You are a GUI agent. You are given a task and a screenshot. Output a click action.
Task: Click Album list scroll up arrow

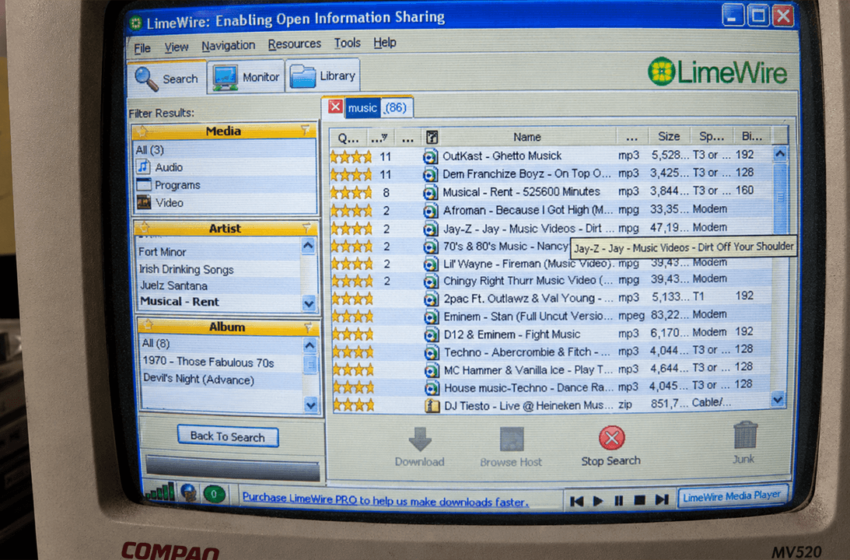pos(310,345)
